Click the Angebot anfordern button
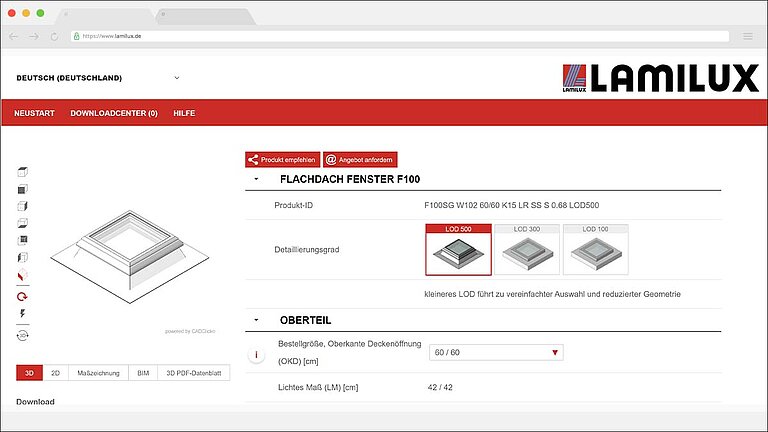The width and height of the screenshot is (768, 432). pos(360,159)
